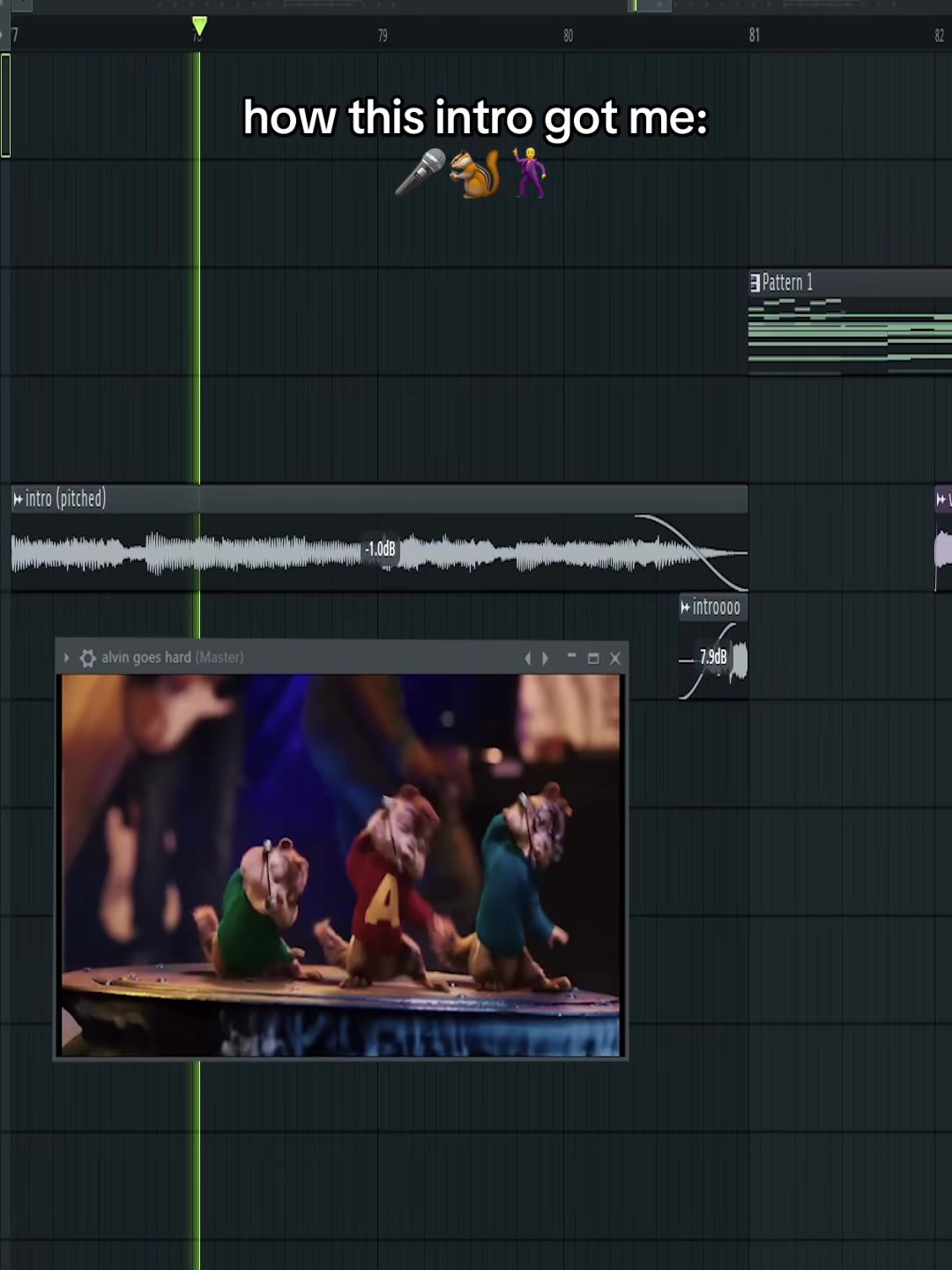This screenshot has height=1270, width=952.
Task: Open the intro (pitched) clip menu icon
Action: (x=19, y=499)
